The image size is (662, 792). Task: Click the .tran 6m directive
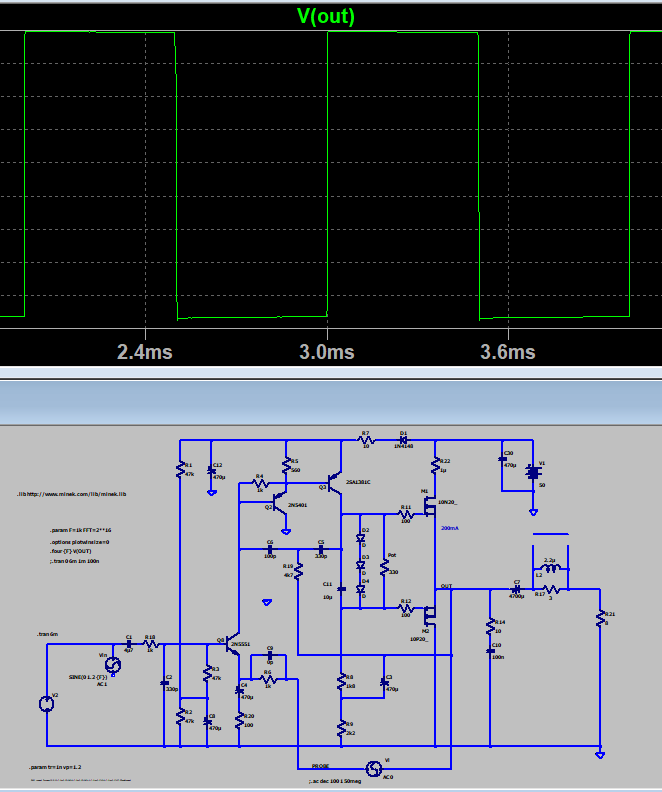(47, 634)
